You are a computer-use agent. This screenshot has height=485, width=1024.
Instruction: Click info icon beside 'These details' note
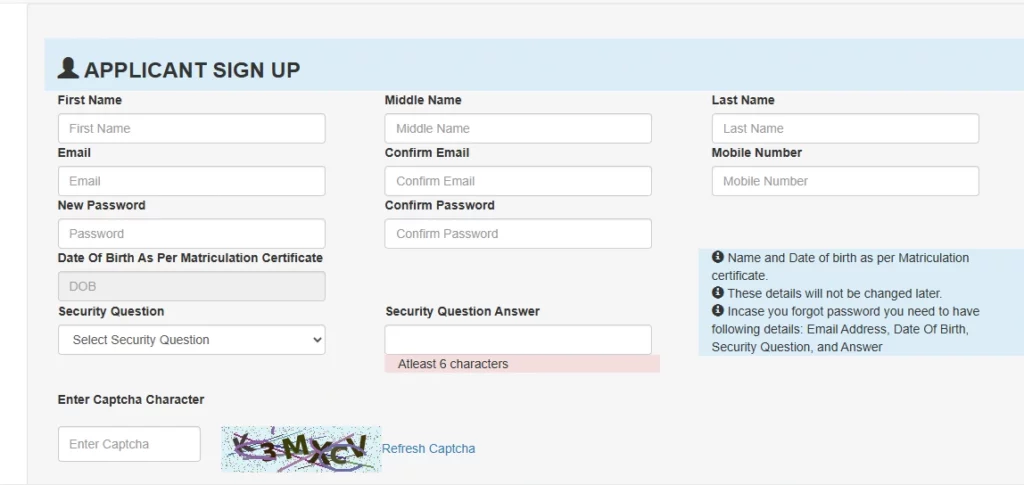pos(718,292)
